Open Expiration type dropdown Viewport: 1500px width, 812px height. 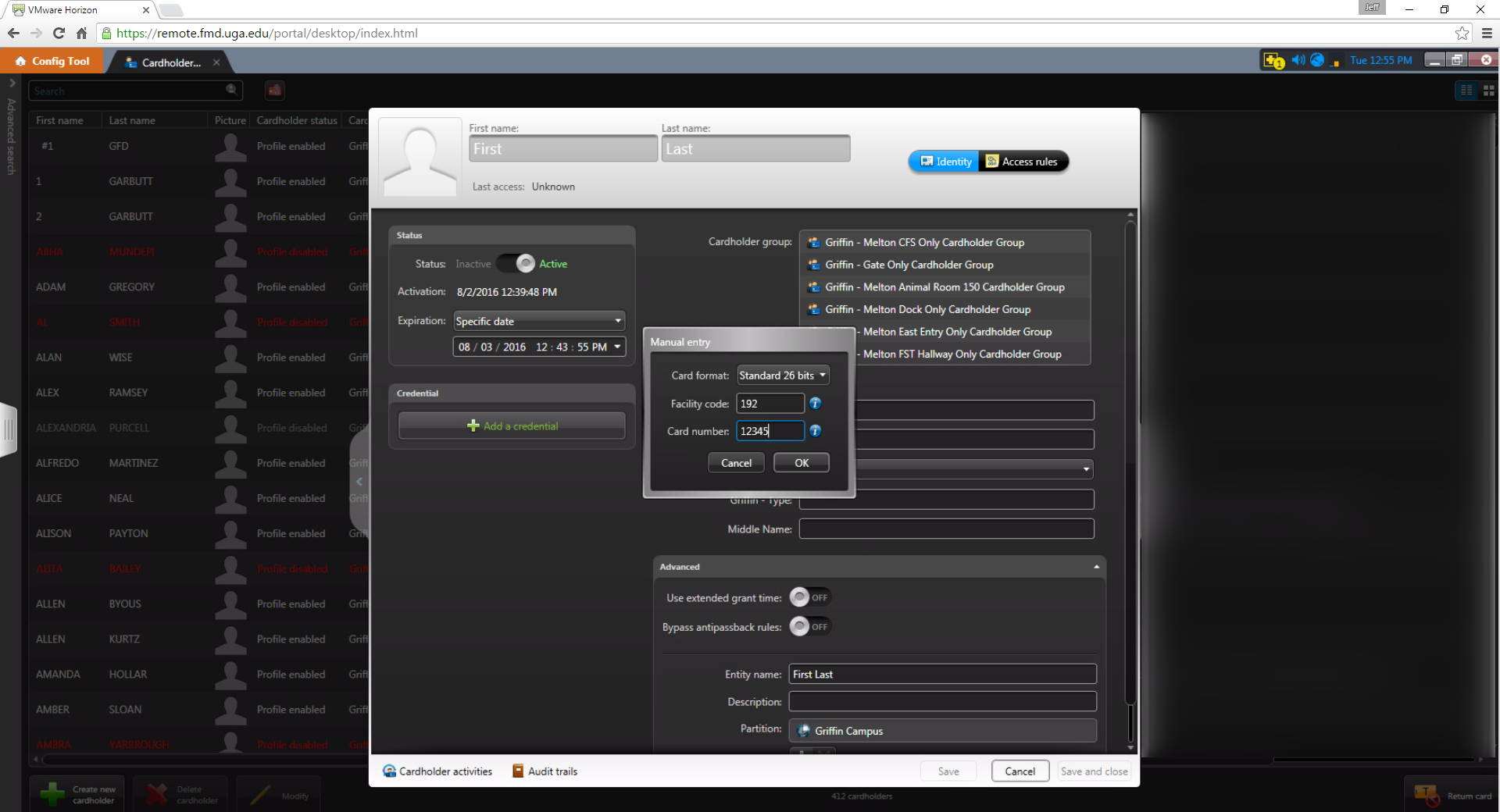tap(539, 321)
